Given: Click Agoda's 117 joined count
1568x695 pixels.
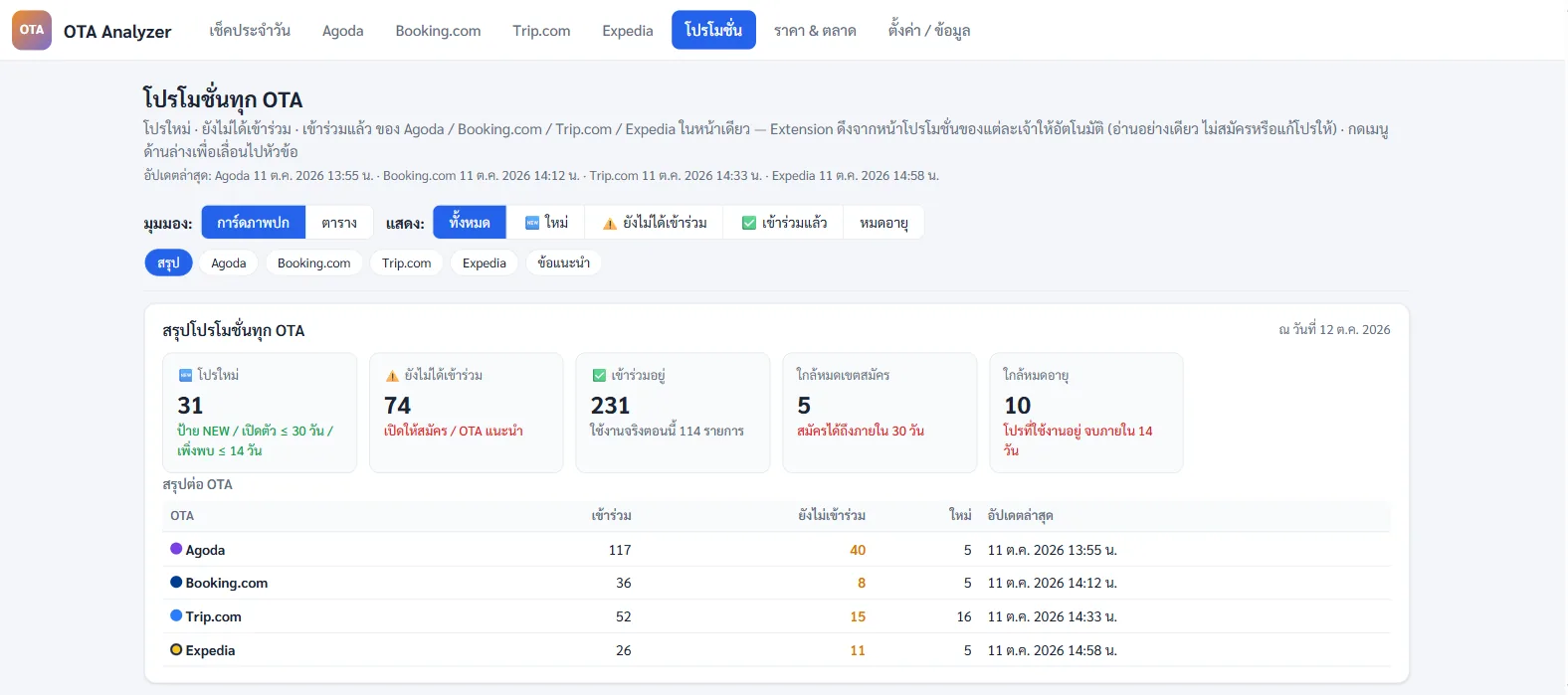Looking at the screenshot, I should pyautogui.click(x=620, y=550).
